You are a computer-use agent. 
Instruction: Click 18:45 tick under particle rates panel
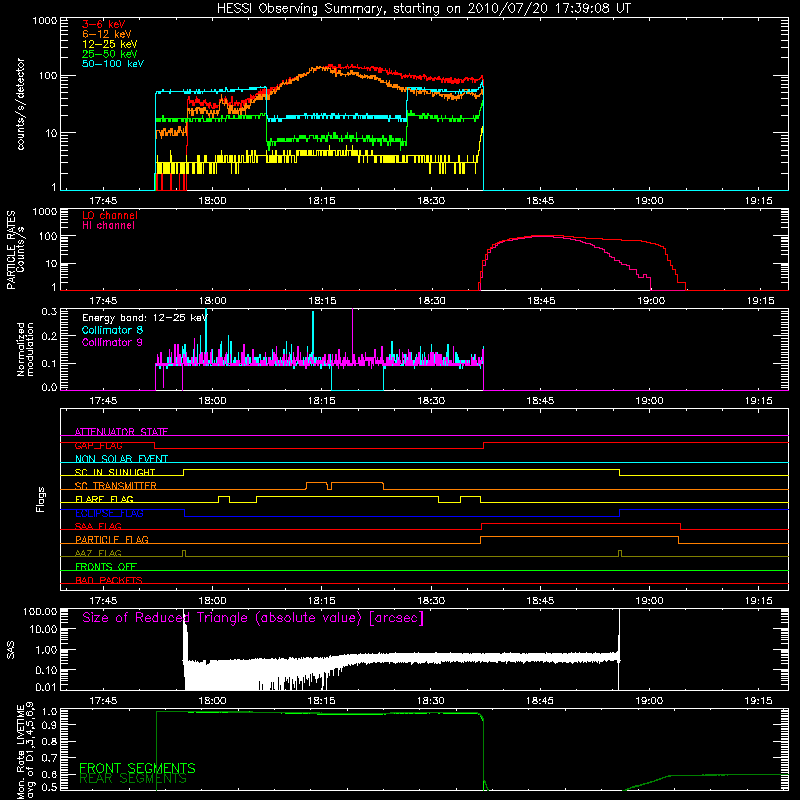(541, 301)
